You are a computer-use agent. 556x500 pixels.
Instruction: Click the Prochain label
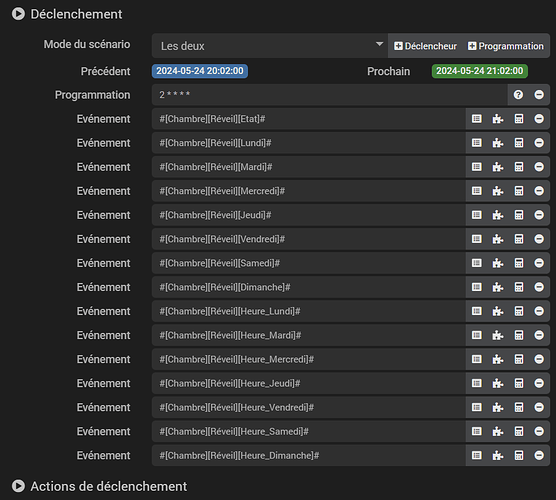(x=388, y=71)
